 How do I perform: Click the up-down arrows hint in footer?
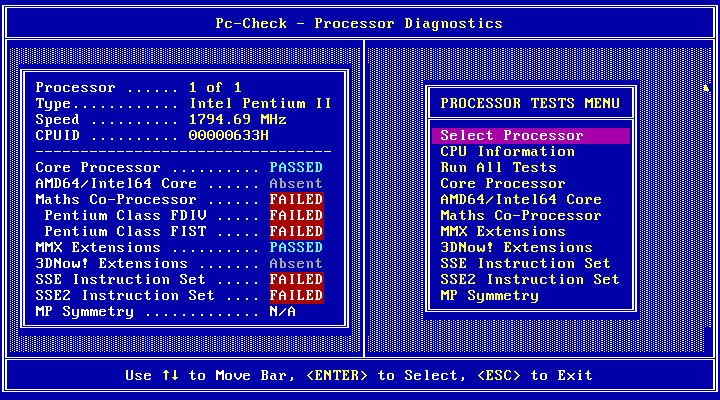170,376
